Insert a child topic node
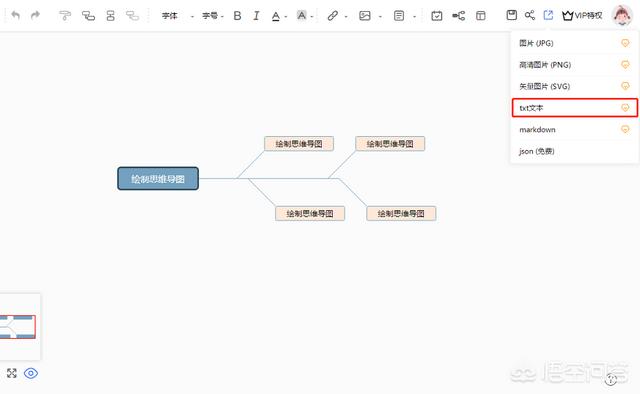Screen dimensions: 640x394 point(88,16)
